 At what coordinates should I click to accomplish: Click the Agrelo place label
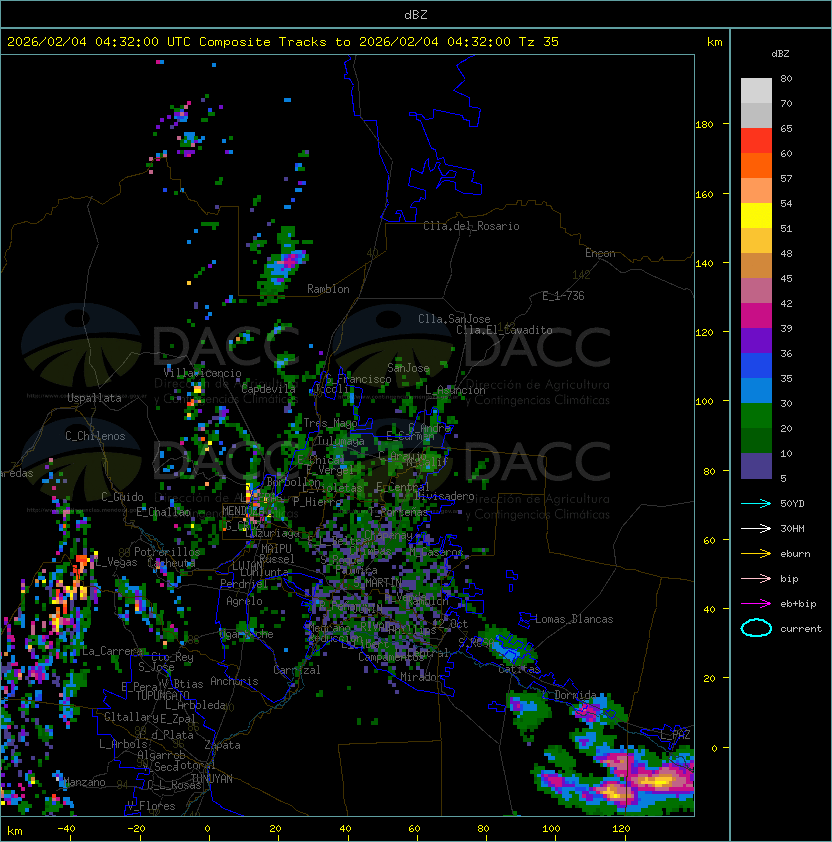(x=244, y=601)
